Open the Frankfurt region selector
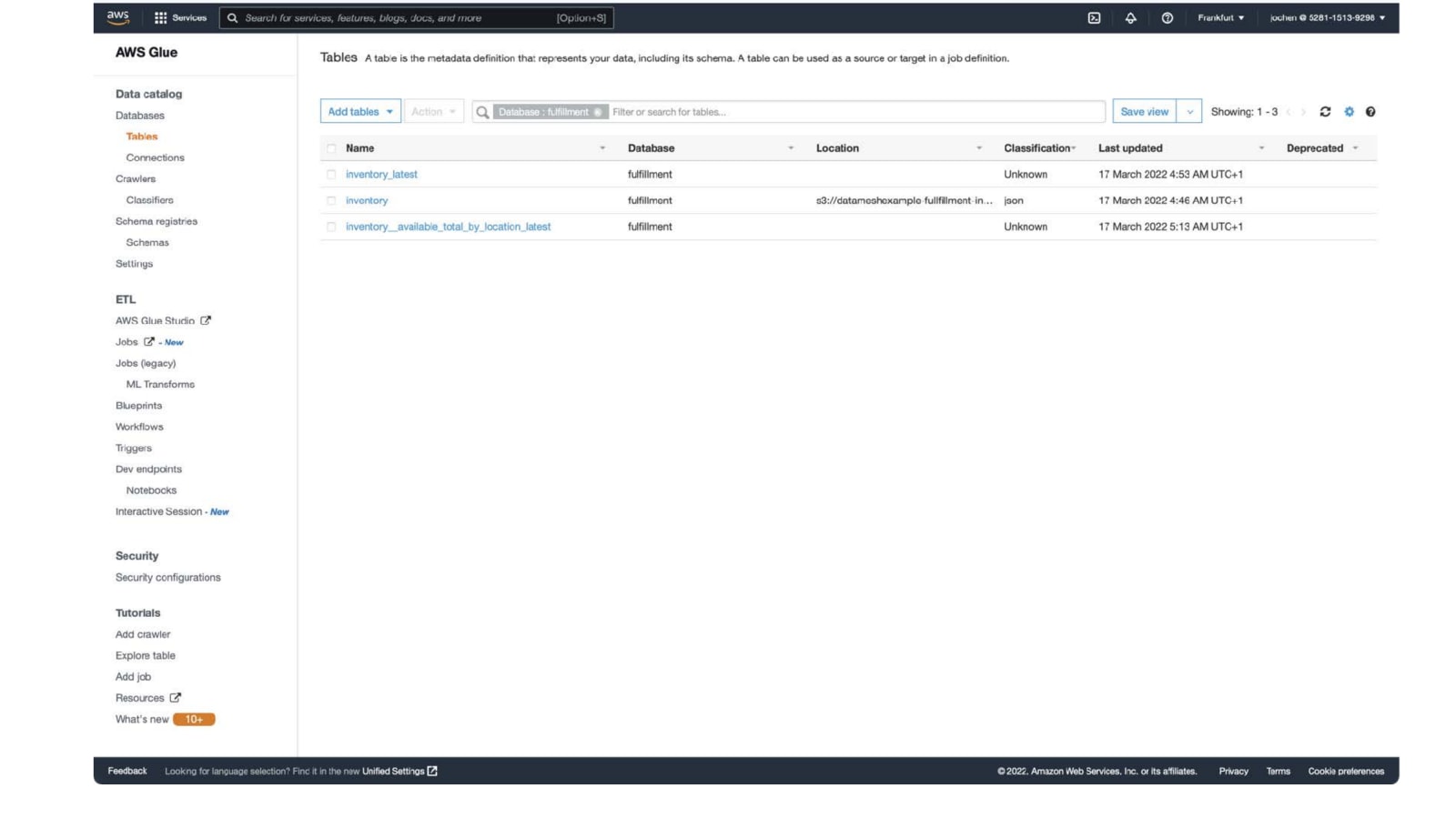The width and height of the screenshot is (1456, 819). point(1221,17)
